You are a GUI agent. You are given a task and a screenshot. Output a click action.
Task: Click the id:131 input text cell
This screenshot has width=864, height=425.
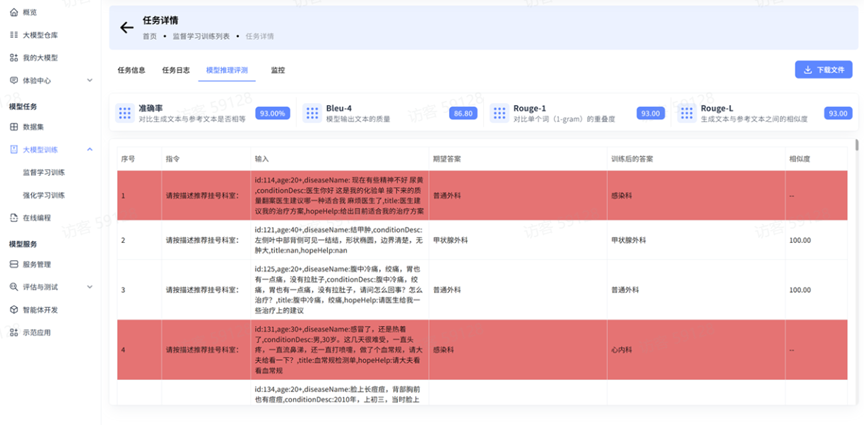[339, 350]
